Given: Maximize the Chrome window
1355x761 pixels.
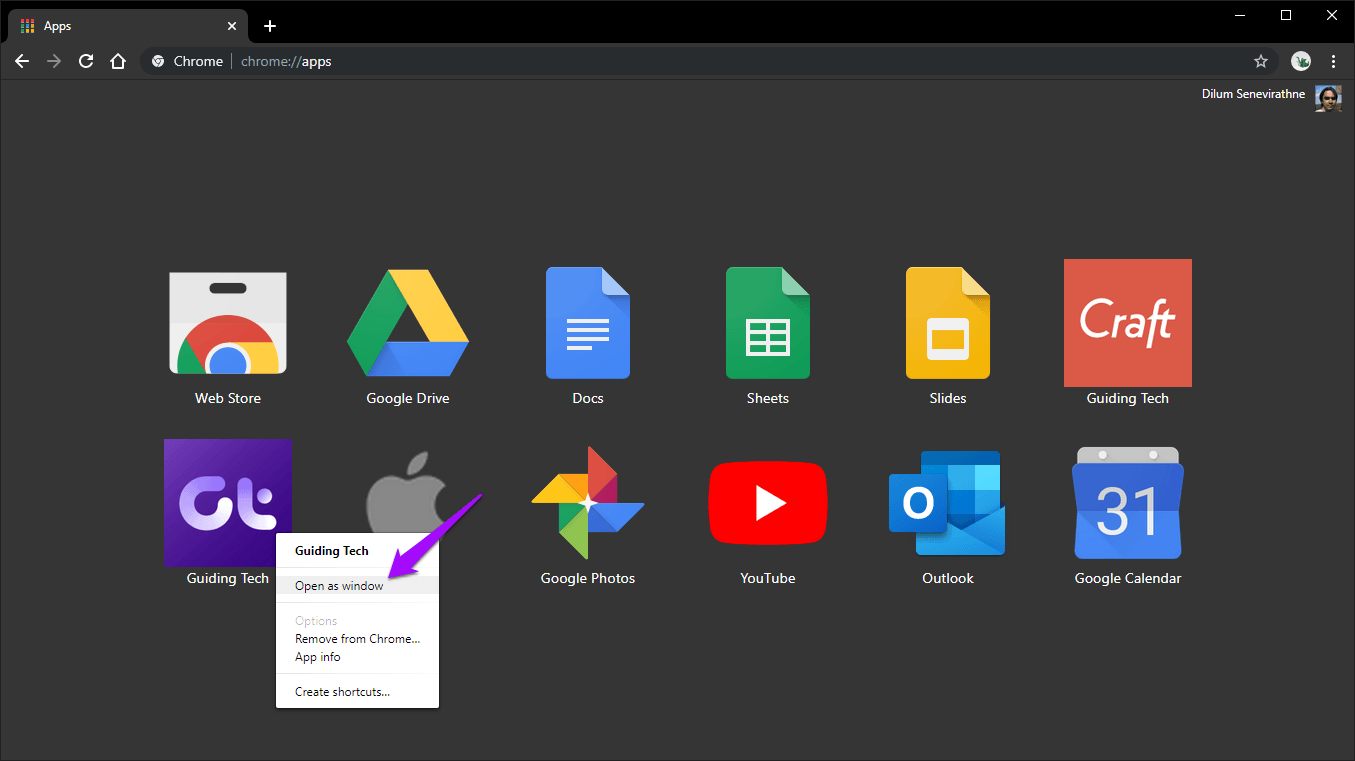Looking at the screenshot, I should 1286,15.
